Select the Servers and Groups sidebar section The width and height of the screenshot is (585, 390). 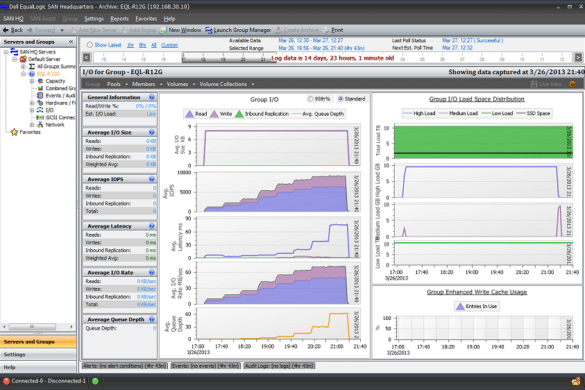click(38, 341)
